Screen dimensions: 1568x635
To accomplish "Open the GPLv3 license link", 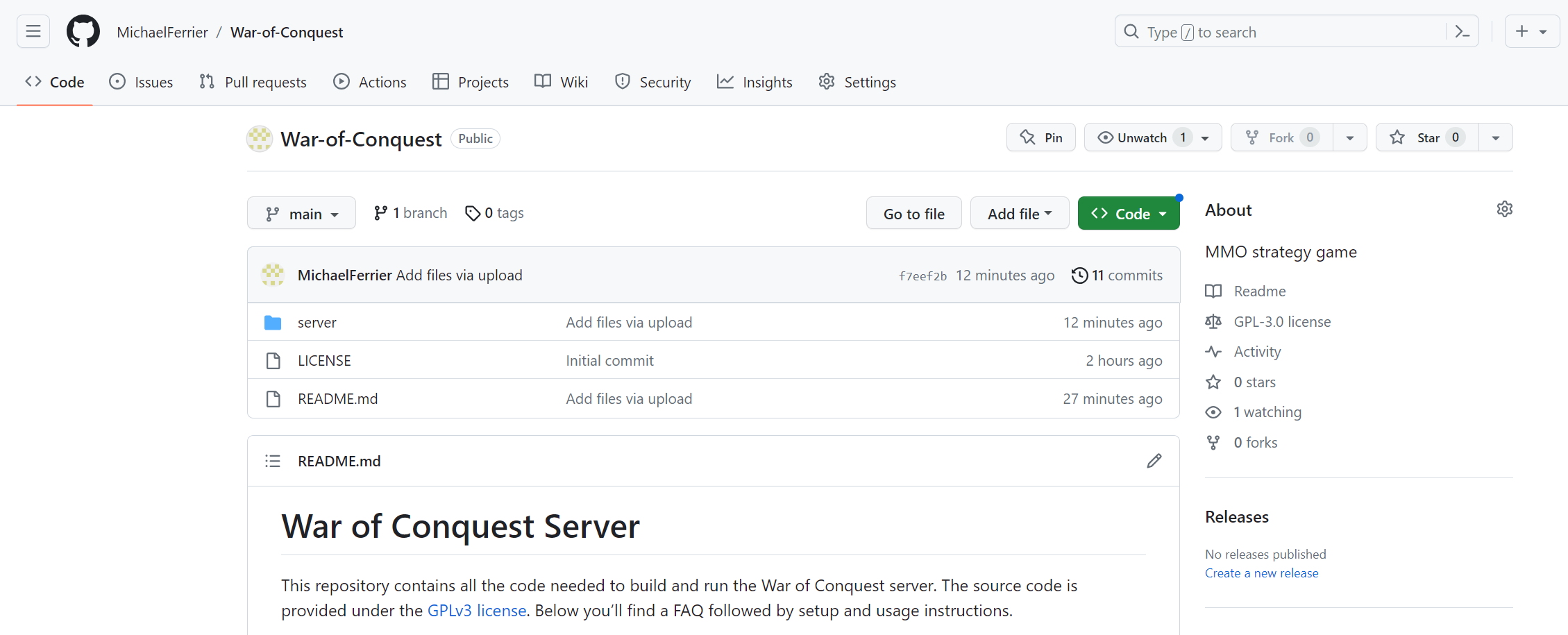I will pos(477,610).
